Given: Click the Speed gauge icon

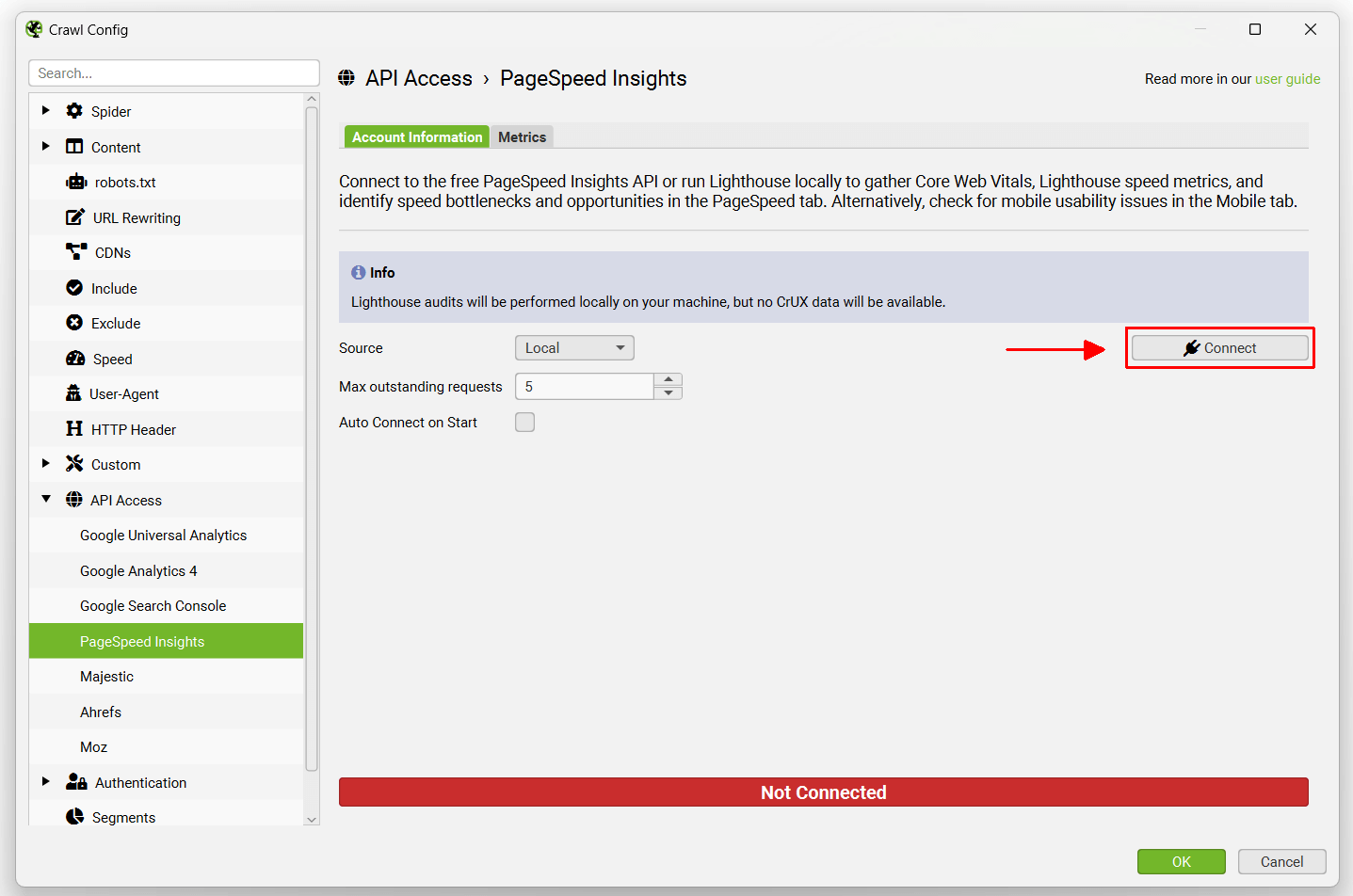Looking at the screenshot, I should 75,359.
